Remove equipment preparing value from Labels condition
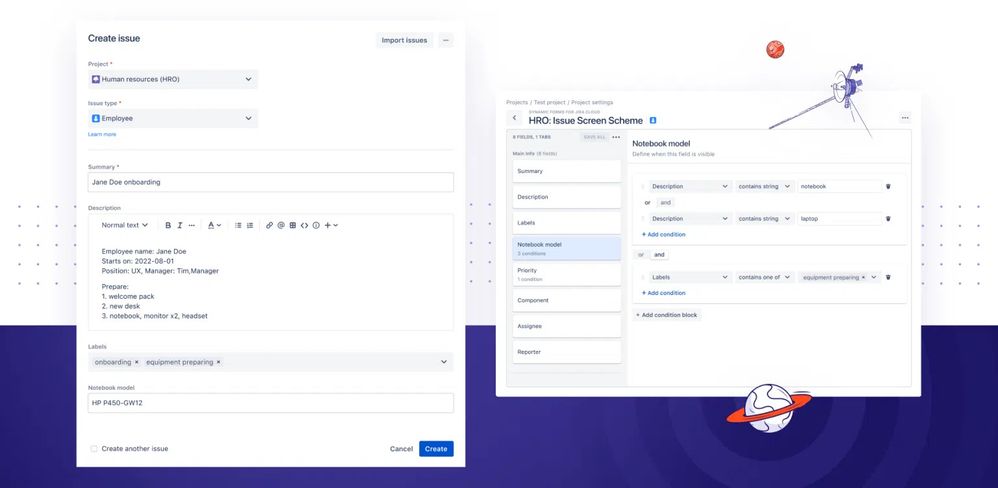Screen dimensions: 998x488 (863, 277)
